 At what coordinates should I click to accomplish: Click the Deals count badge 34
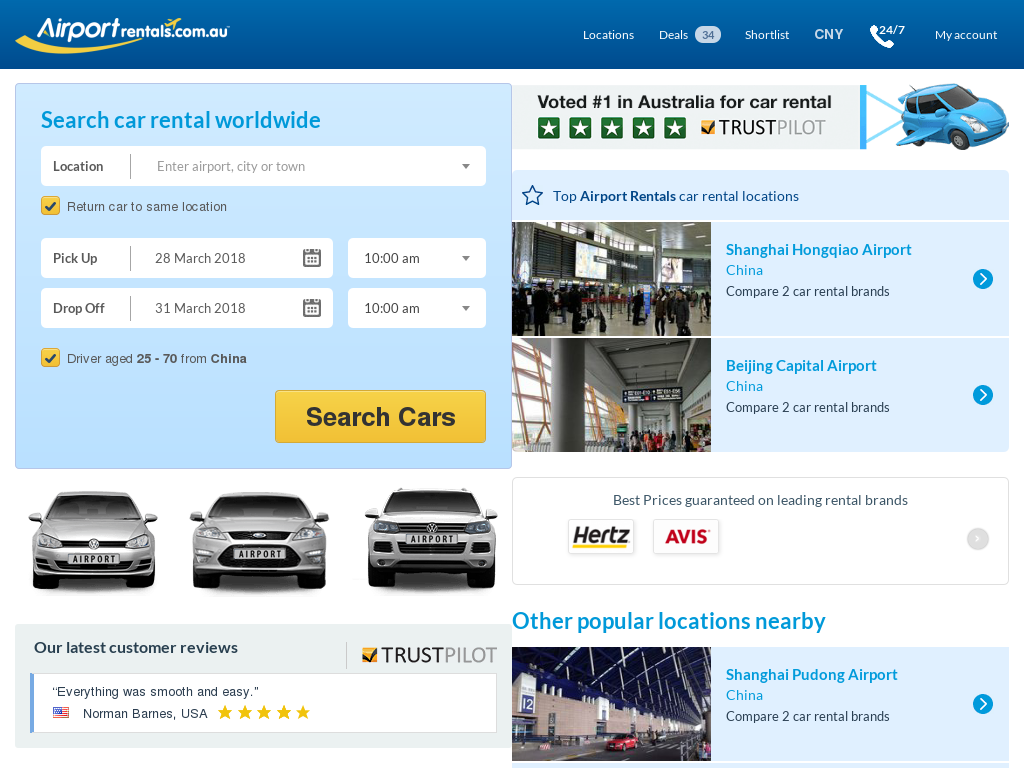(x=708, y=35)
